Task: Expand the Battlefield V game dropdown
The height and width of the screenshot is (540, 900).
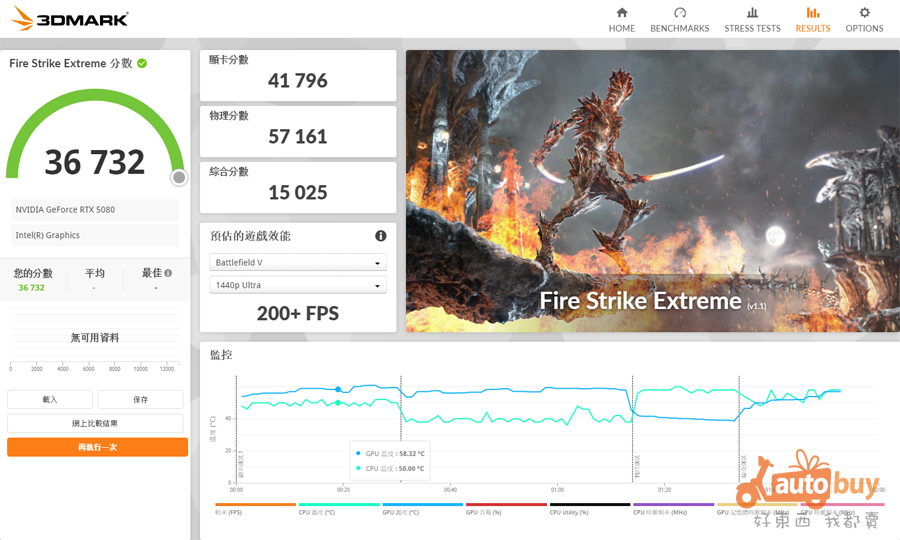Action: [x=298, y=263]
